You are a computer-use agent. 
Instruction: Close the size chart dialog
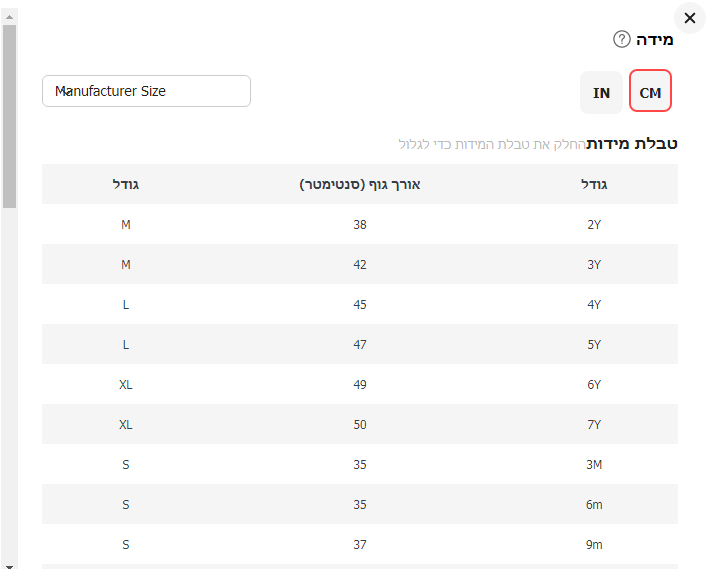[689, 18]
